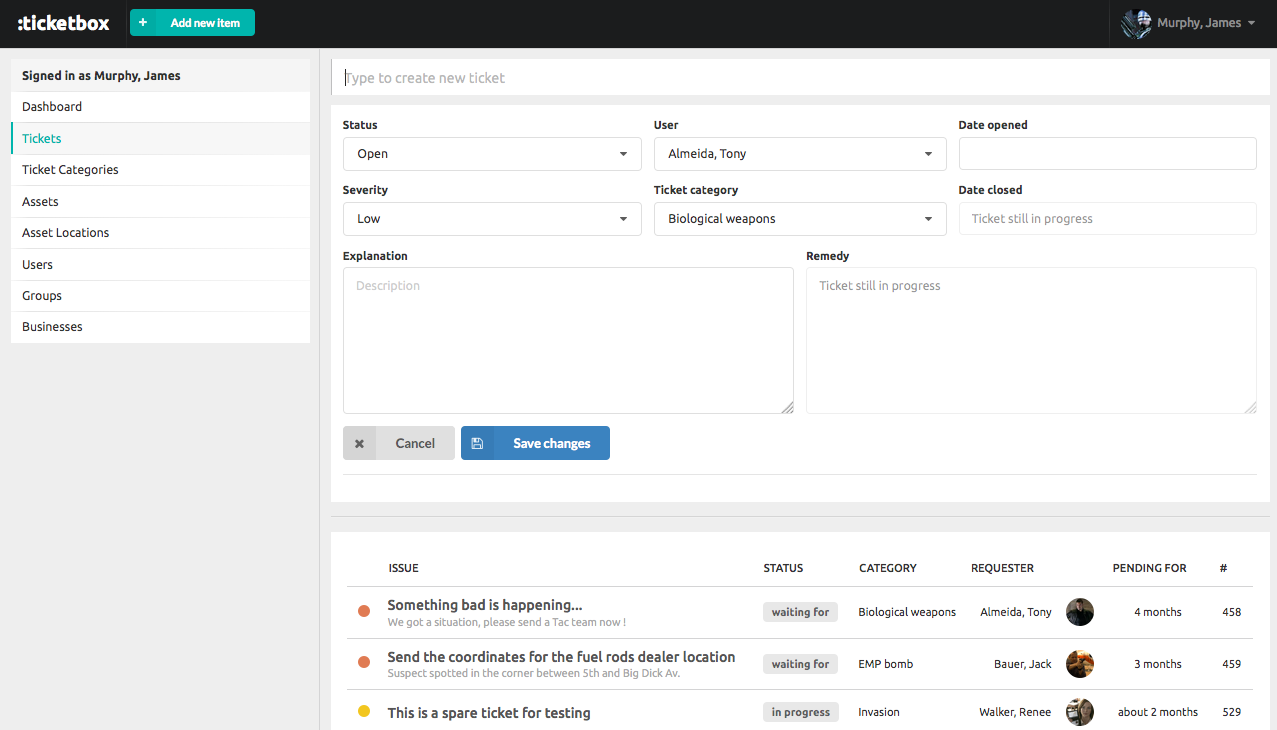Viewport: 1277px width, 730px height.
Task: Click requester name Almeida, Tony in the list
Action: pyautogui.click(x=1016, y=612)
